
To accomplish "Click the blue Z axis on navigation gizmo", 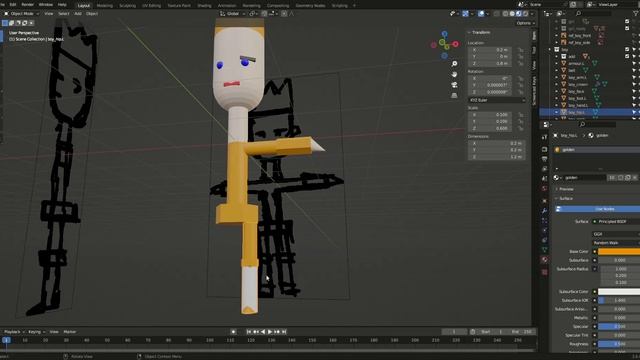I will pos(444,34).
